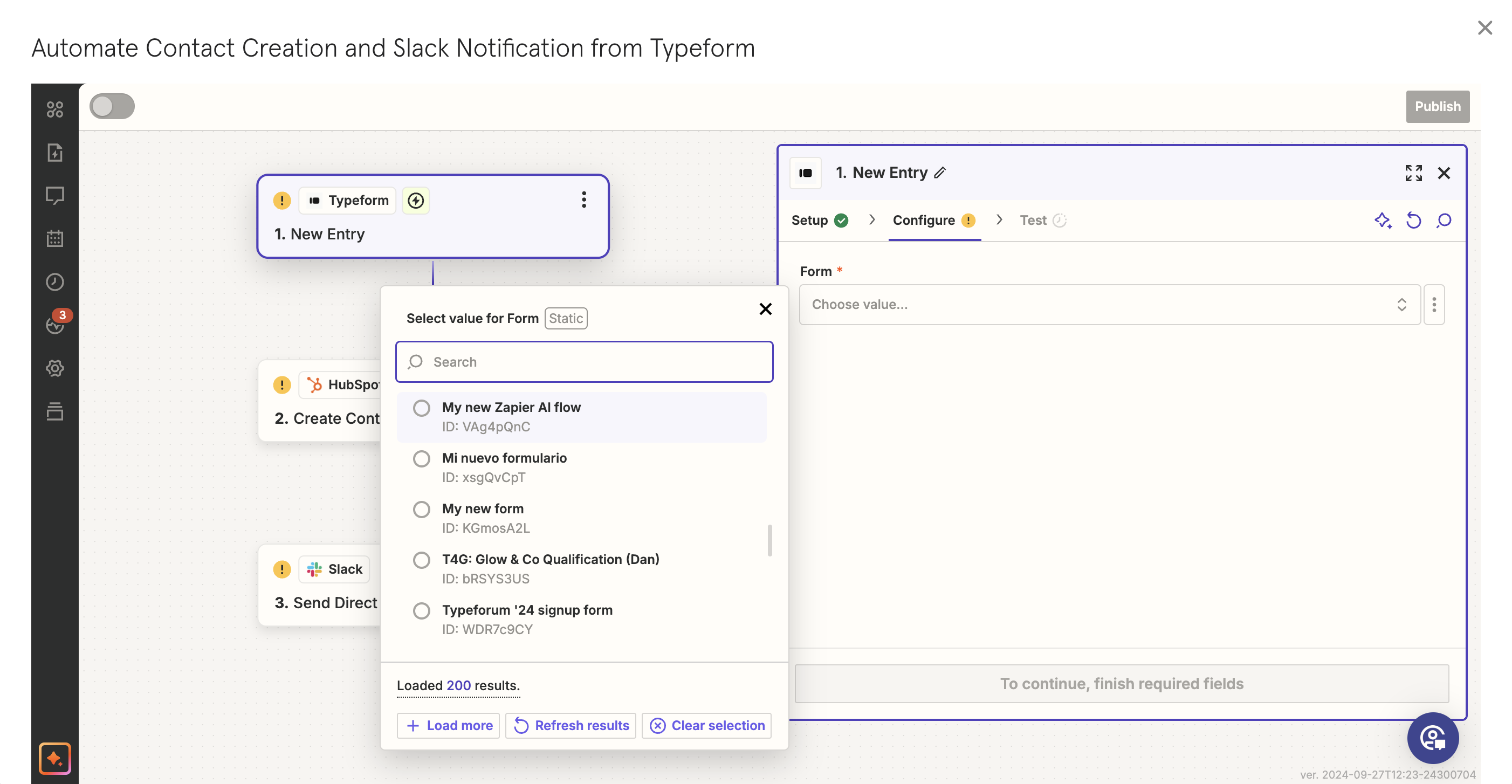
Task: Select the Slack Send Direct step
Action: (x=320, y=585)
